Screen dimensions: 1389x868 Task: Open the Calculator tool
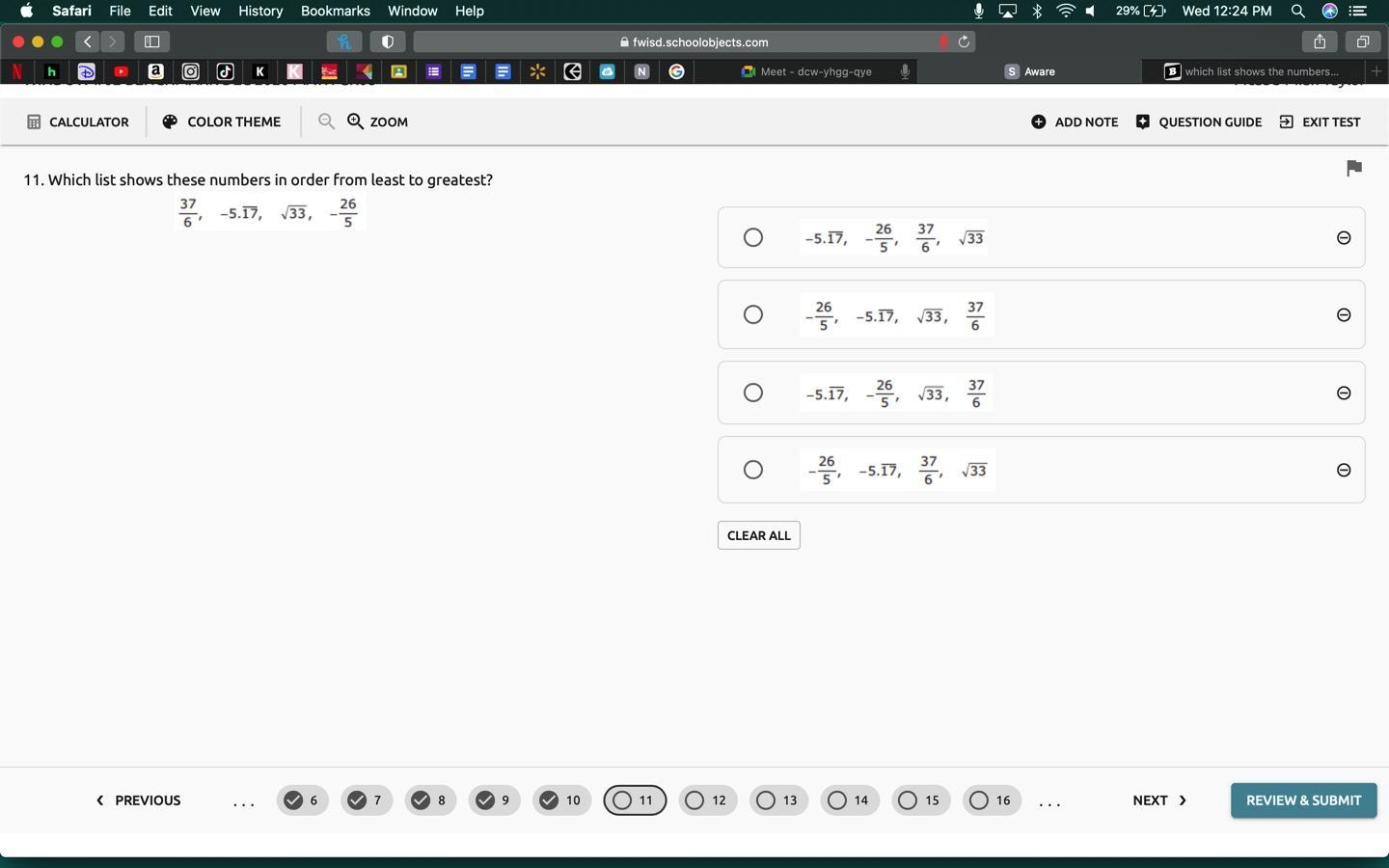77,122
